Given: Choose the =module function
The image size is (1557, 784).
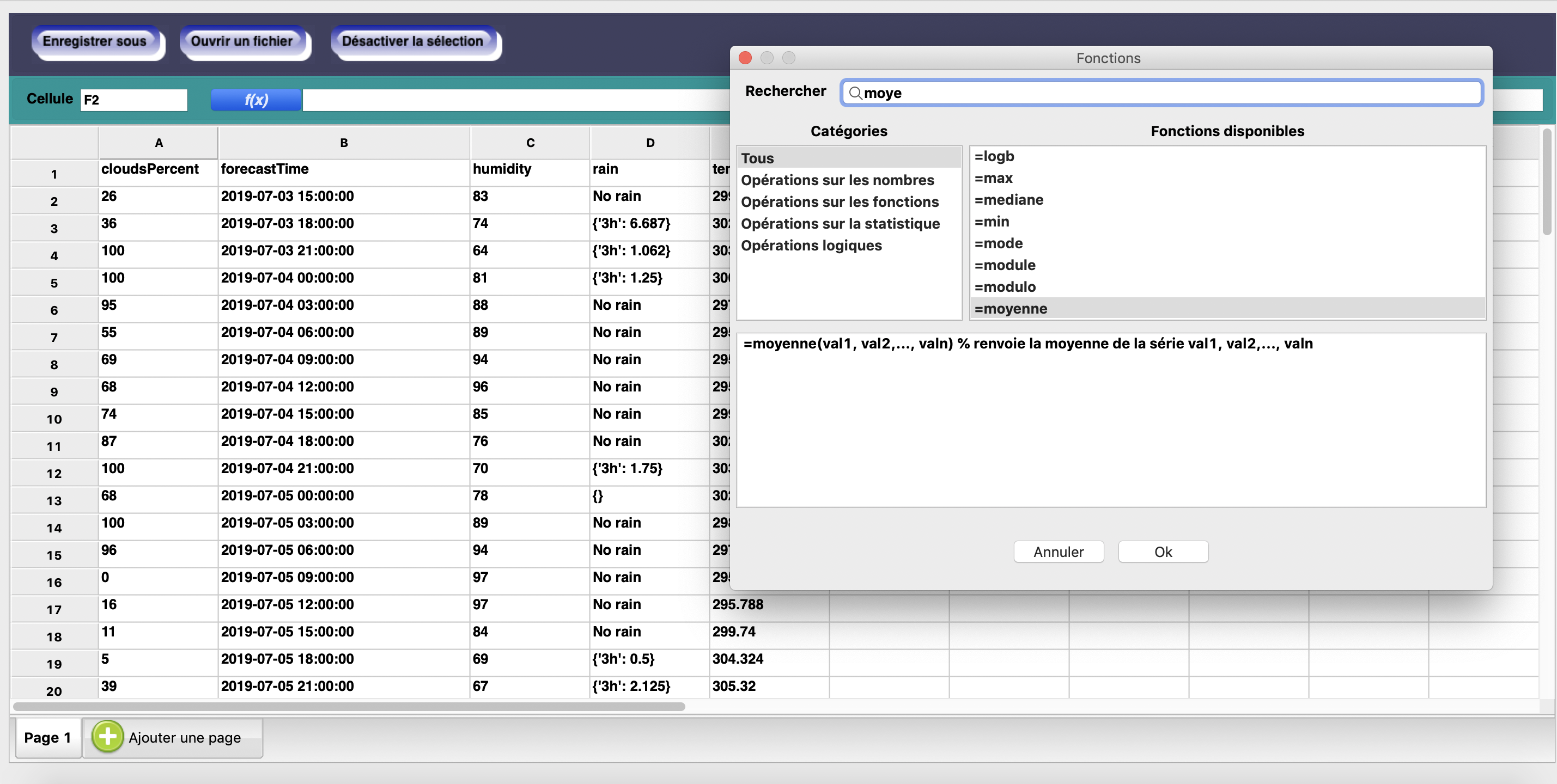Looking at the screenshot, I should [x=1227, y=265].
